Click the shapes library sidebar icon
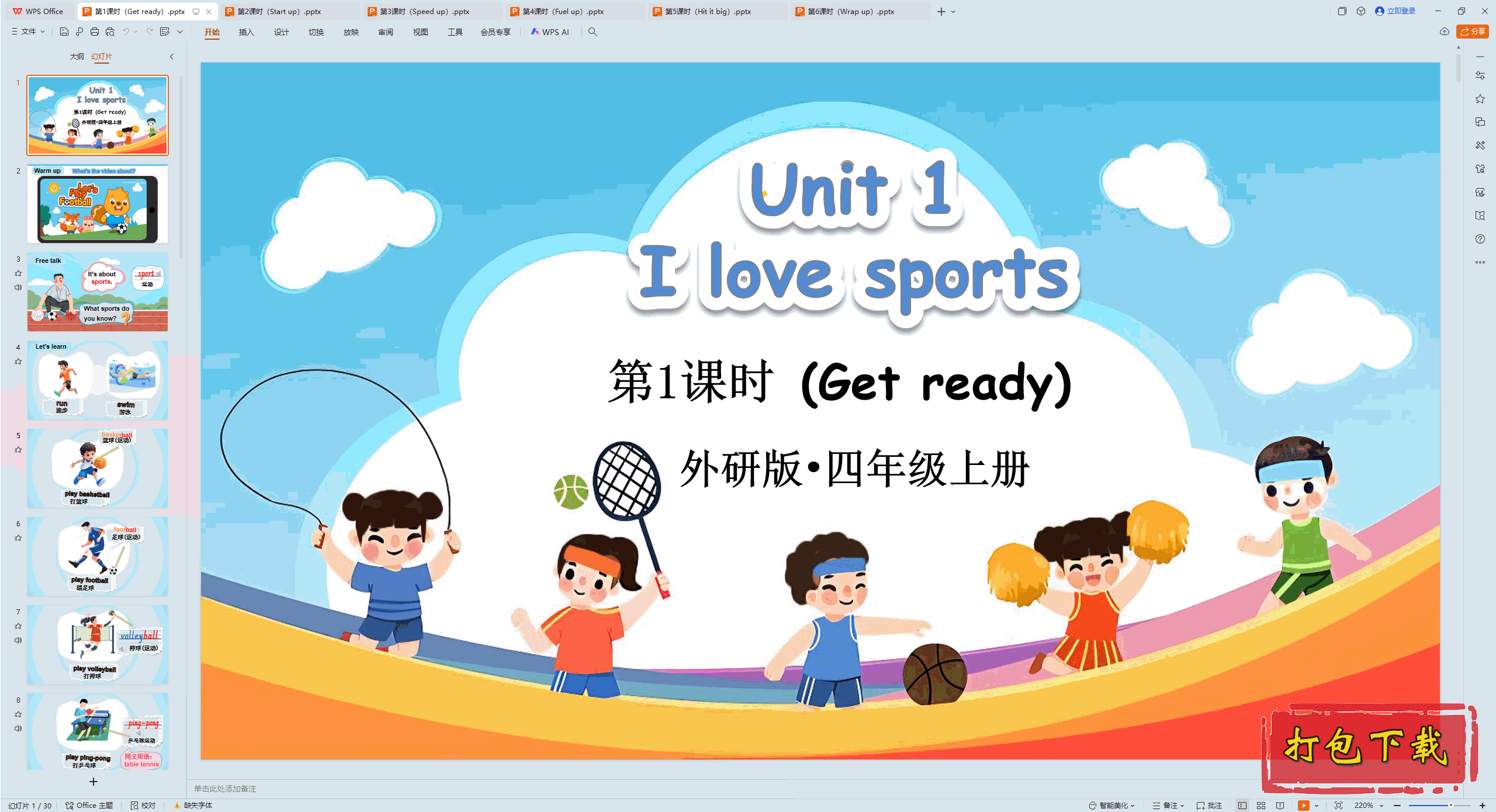This screenshot has width=1496, height=812. click(x=1480, y=169)
